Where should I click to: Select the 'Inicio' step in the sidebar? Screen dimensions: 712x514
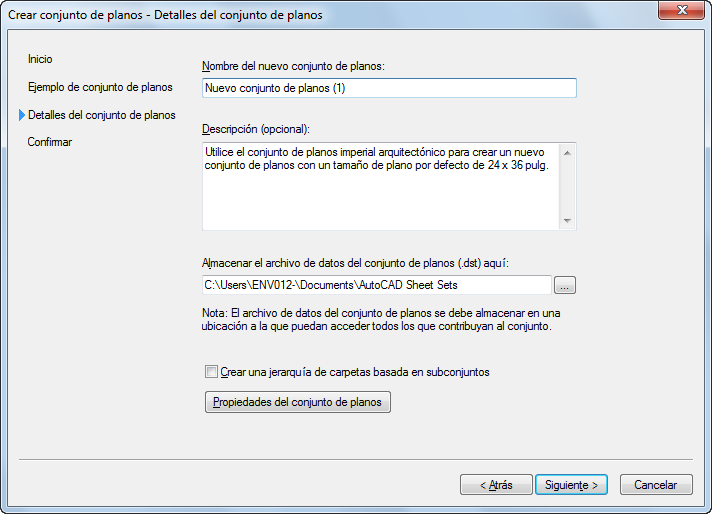click(40, 60)
